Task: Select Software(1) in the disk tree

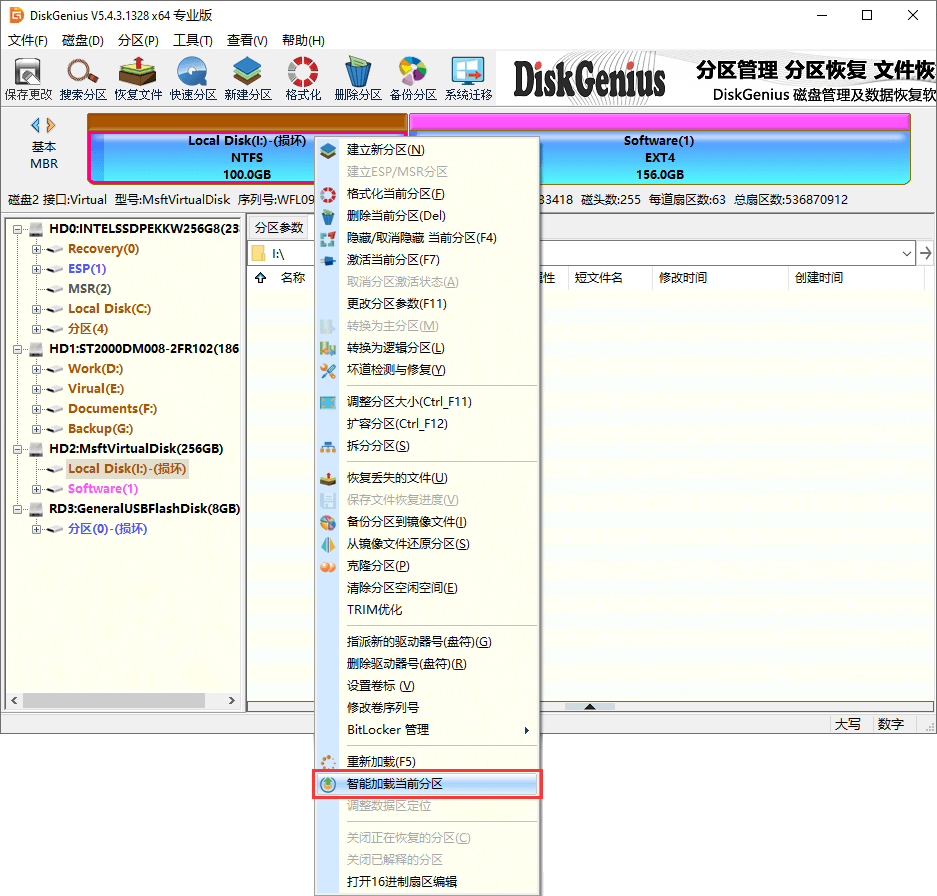Action: [103, 489]
